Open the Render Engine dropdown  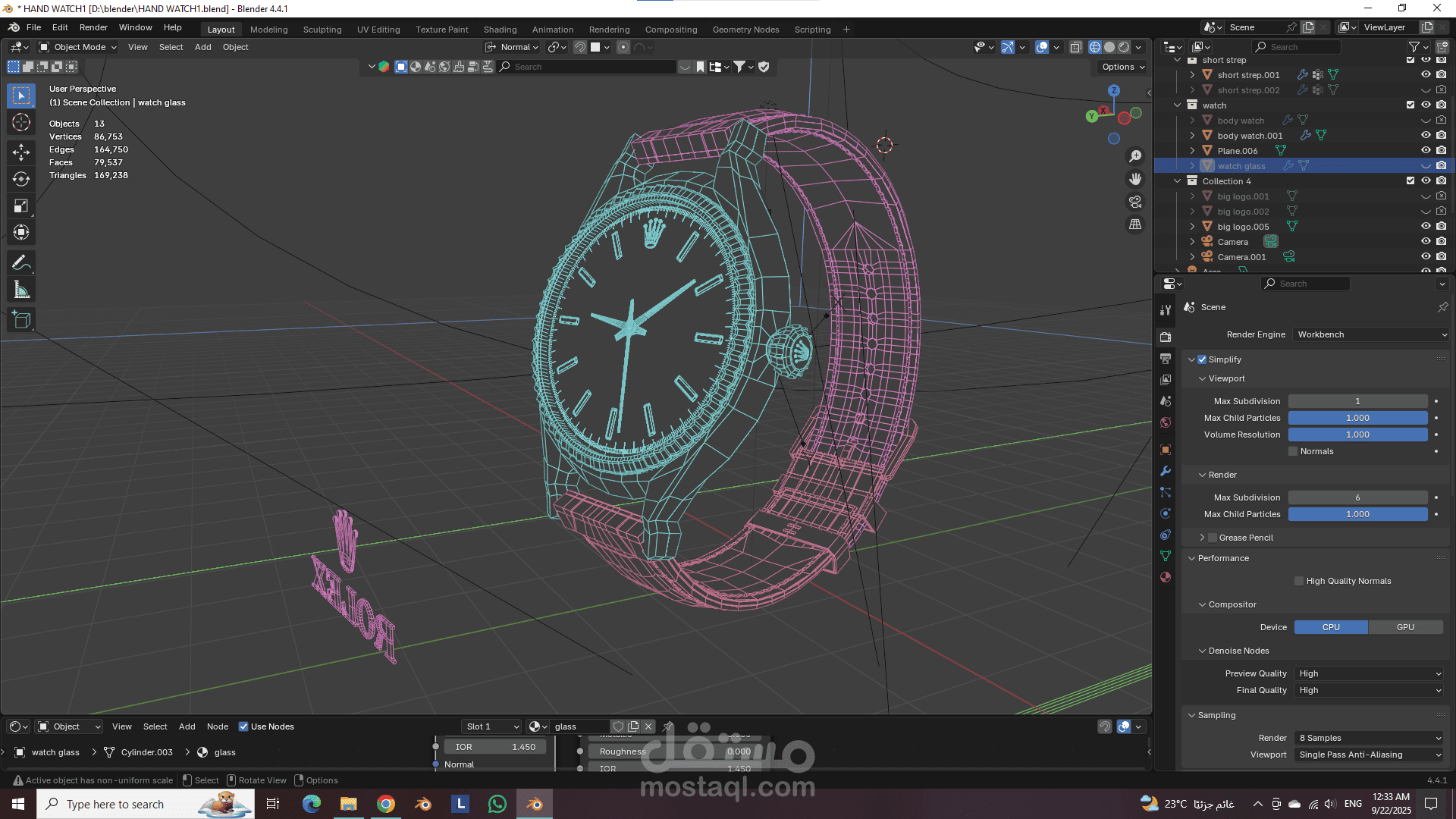click(x=1371, y=334)
